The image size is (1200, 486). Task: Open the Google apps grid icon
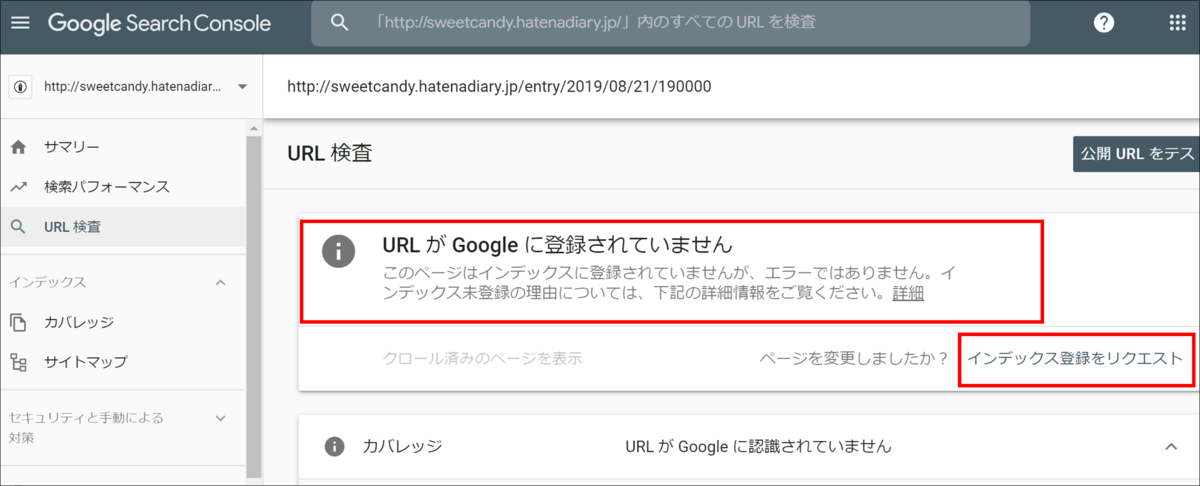point(1178,23)
